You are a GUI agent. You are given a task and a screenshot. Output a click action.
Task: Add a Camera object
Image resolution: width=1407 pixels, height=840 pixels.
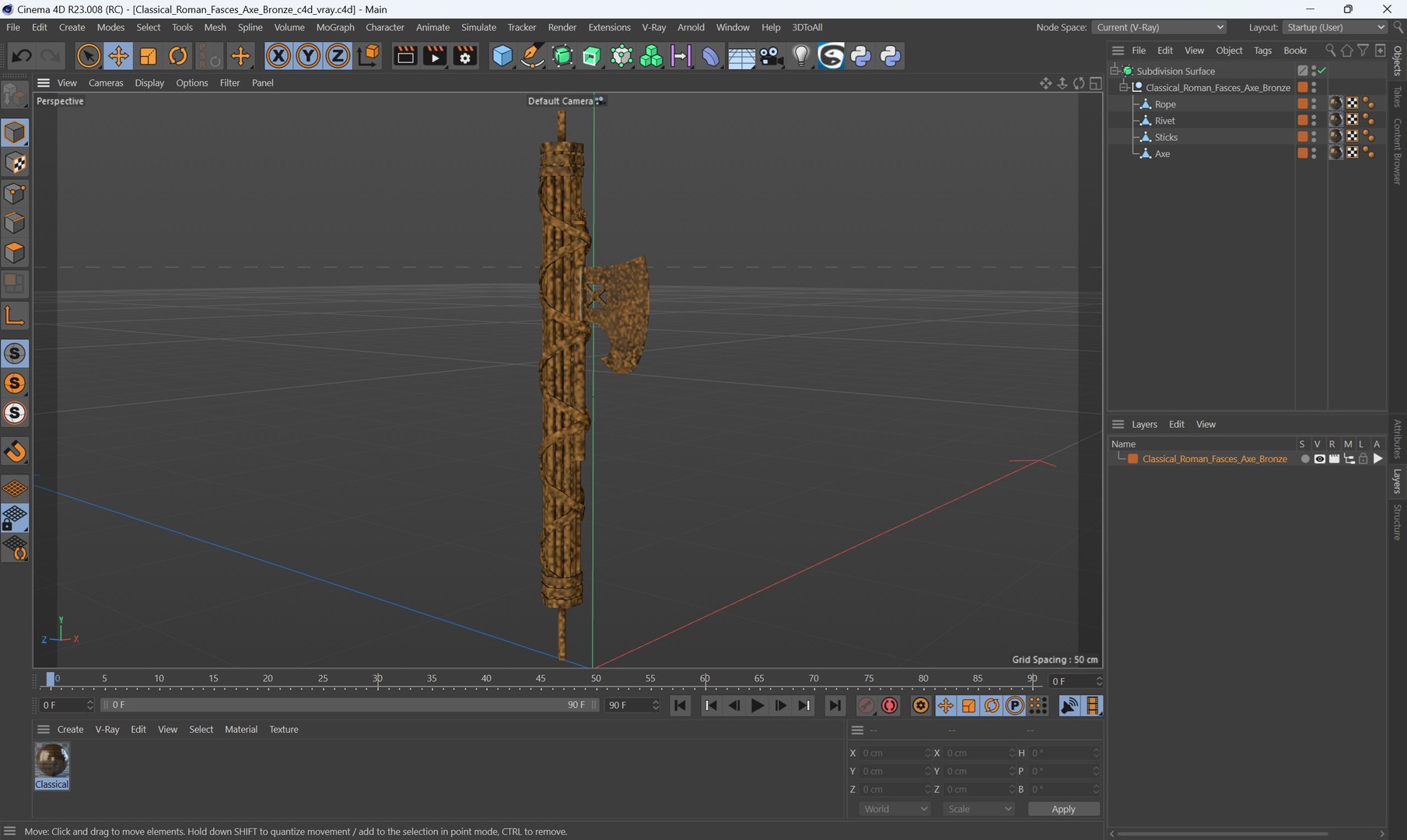(x=771, y=56)
